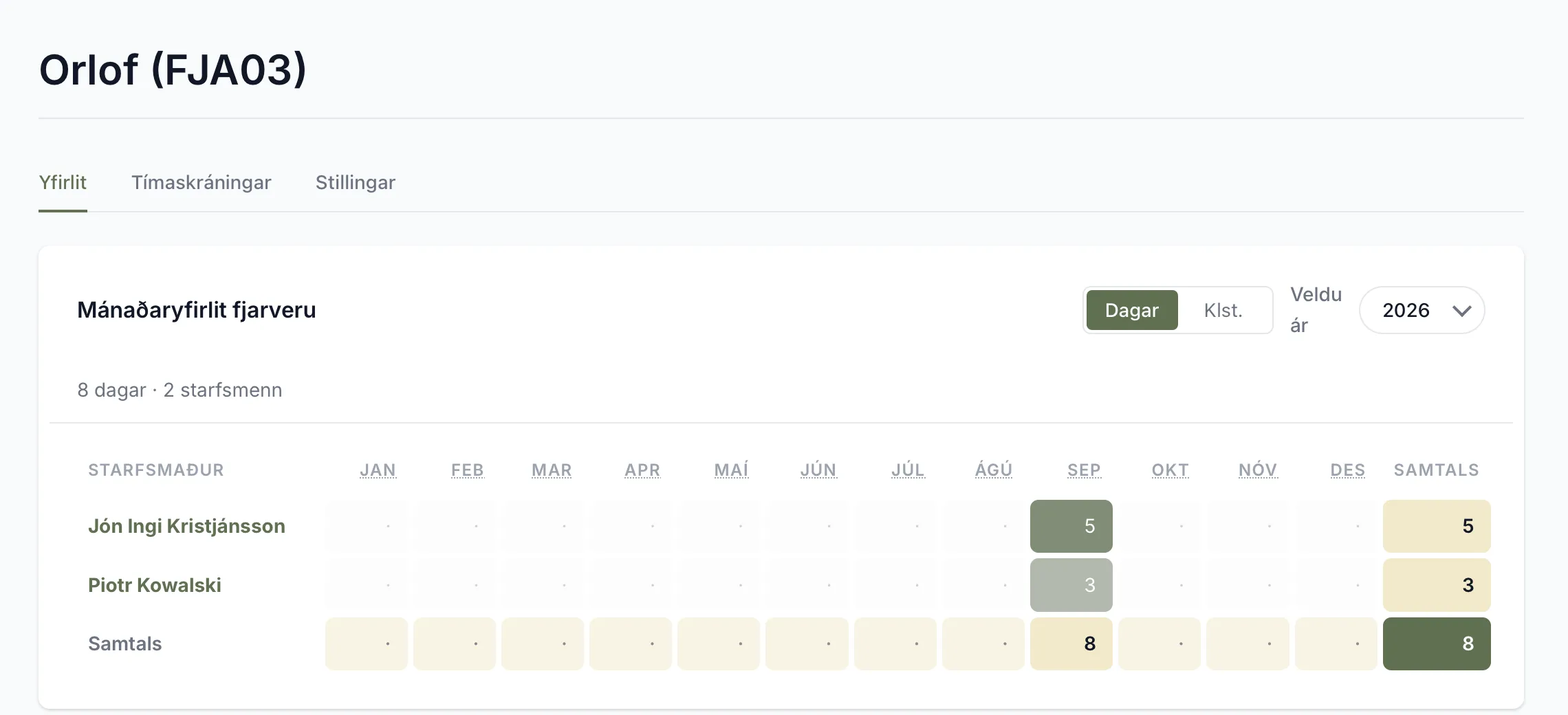Click the DES column header

coord(1348,470)
